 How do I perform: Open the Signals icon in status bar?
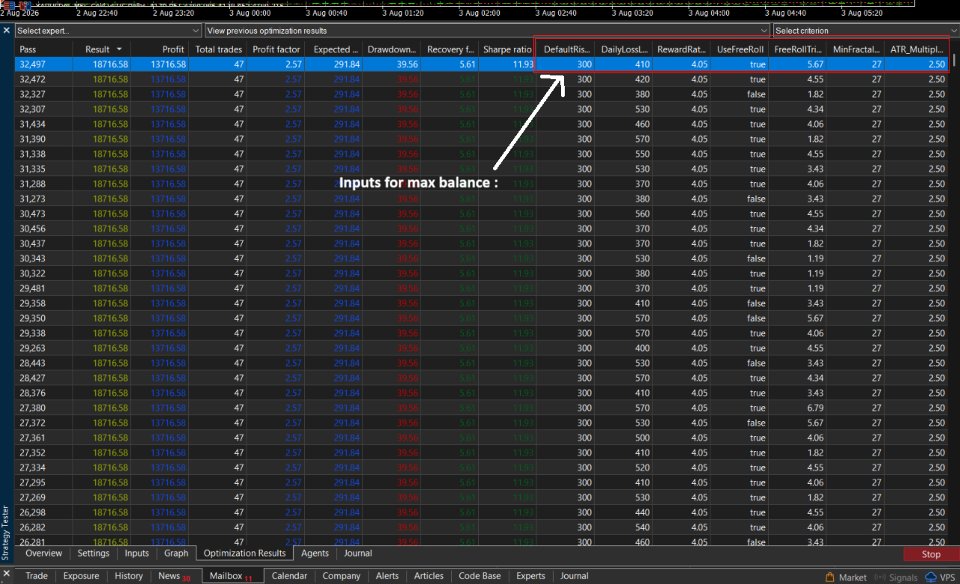pos(880,577)
